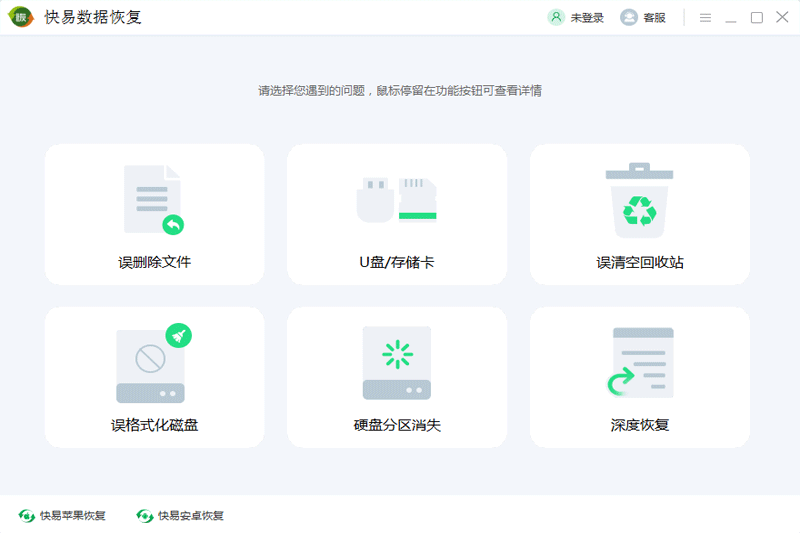800x533 pixels.
Task: Open the hamburger main menu
Action: (x=705, y=17)
